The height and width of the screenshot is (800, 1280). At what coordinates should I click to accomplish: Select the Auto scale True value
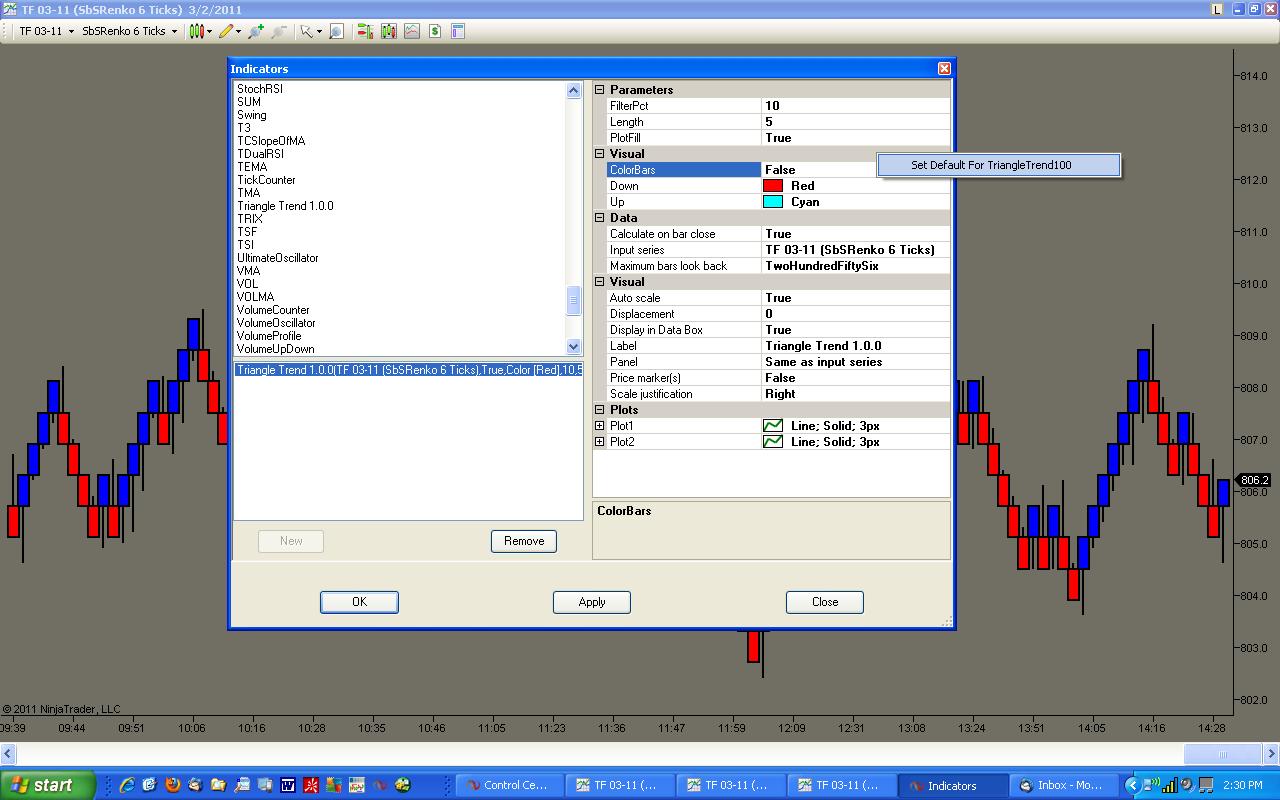855,298
